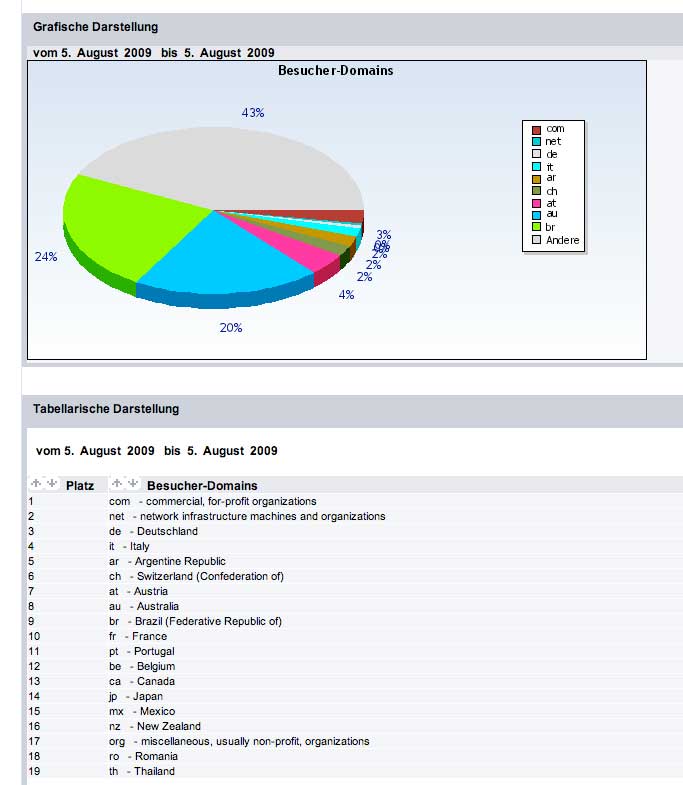Select the red com legend swatch
Image resolution: width=683 pixels, height=785 pixels.
(536, 129)
